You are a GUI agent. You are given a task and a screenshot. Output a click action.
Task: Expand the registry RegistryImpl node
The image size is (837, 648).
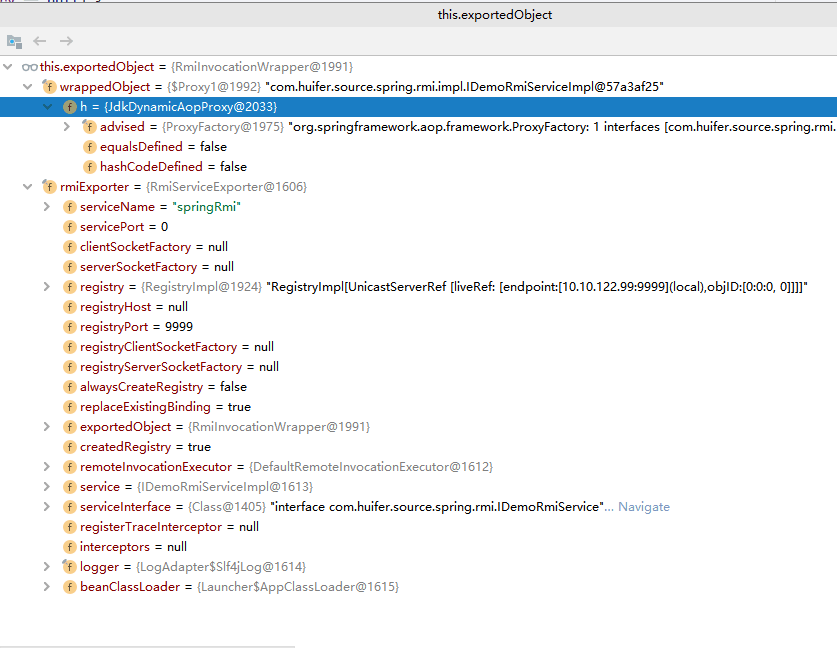point(47,287)
